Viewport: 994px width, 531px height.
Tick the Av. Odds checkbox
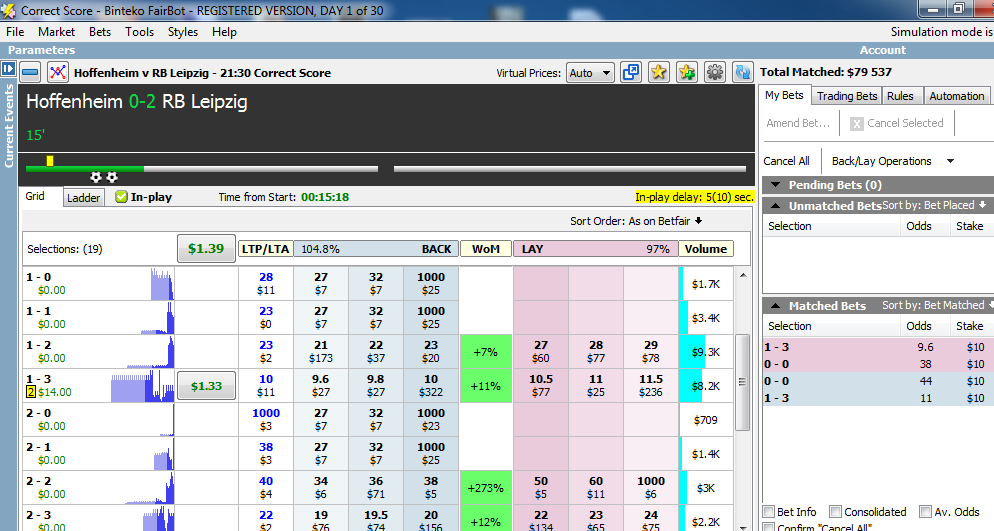tap(925, 512)
